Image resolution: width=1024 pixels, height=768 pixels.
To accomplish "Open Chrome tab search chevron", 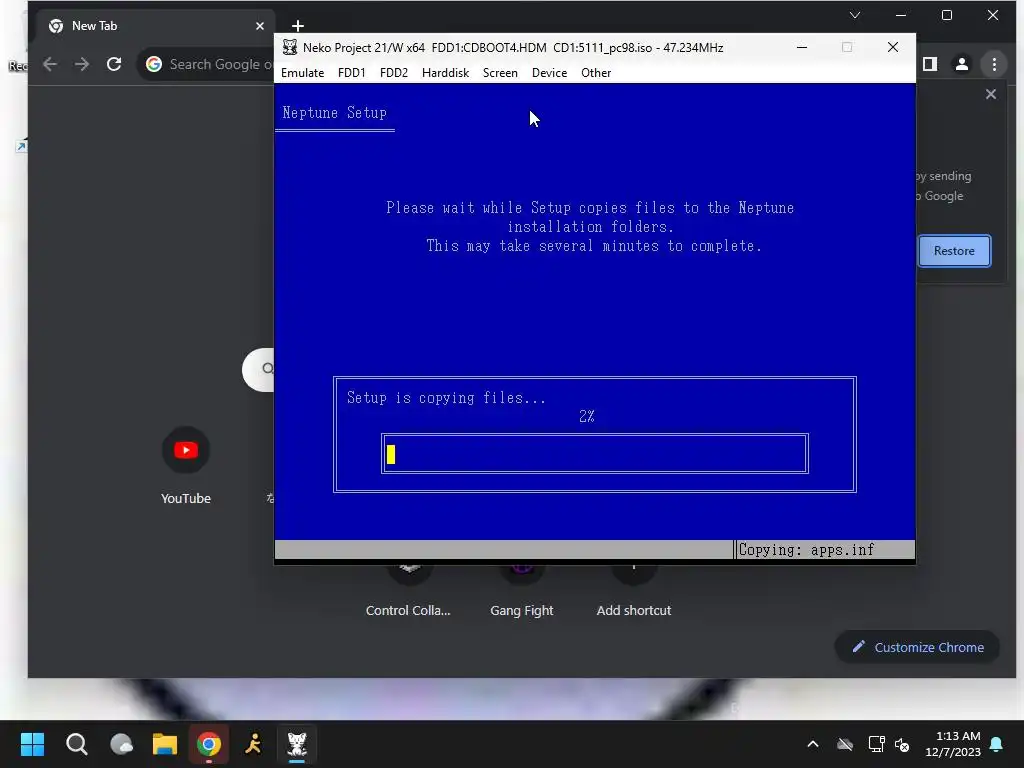I will (855, 15).
